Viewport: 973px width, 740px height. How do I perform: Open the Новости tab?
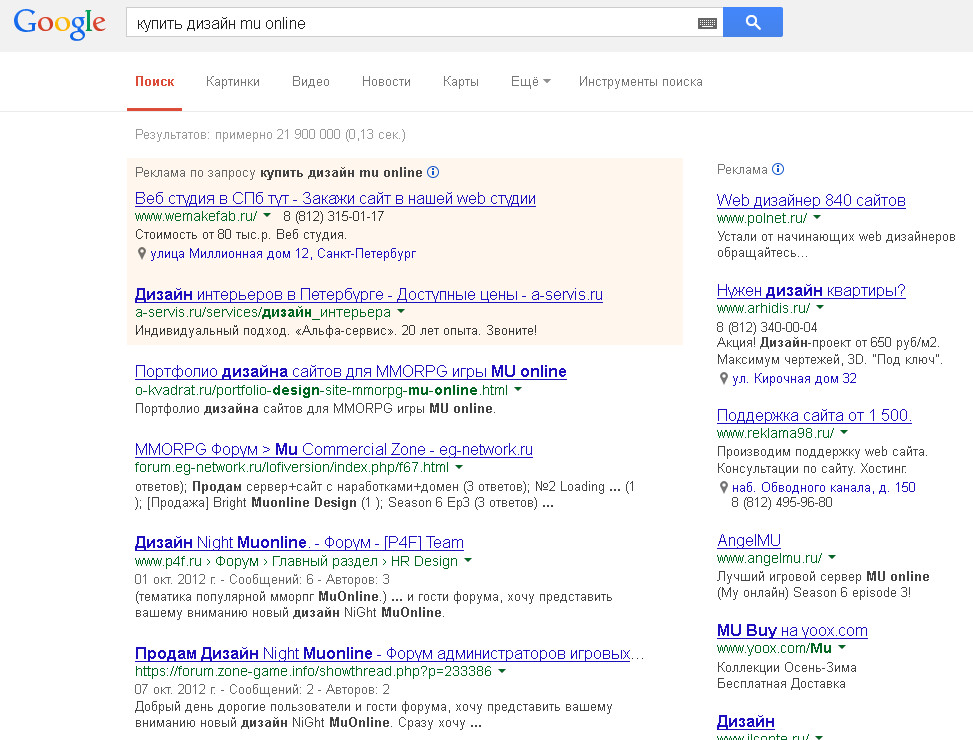tap(386, 81)
